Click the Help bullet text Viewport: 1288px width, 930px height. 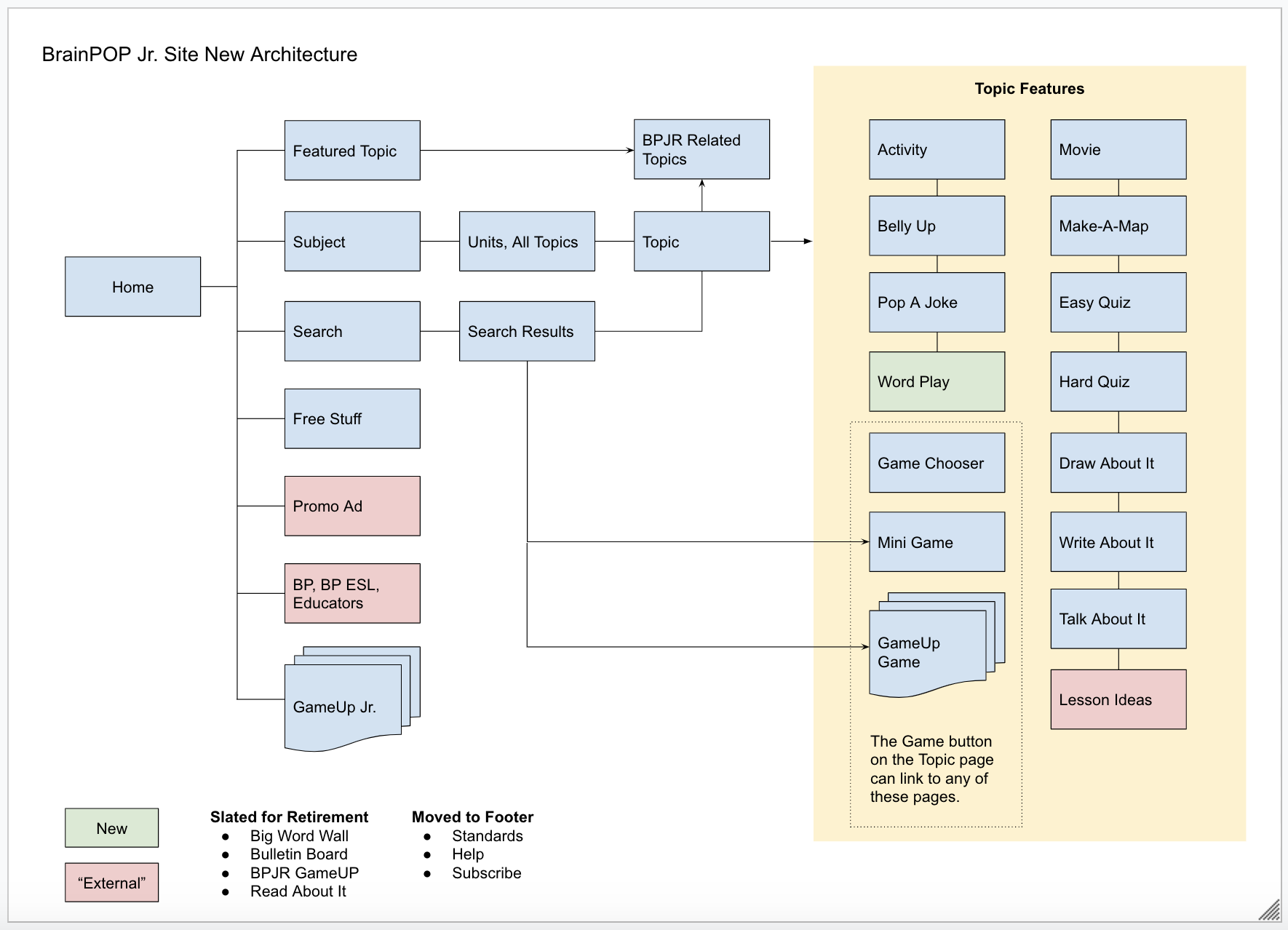point(467,854)
